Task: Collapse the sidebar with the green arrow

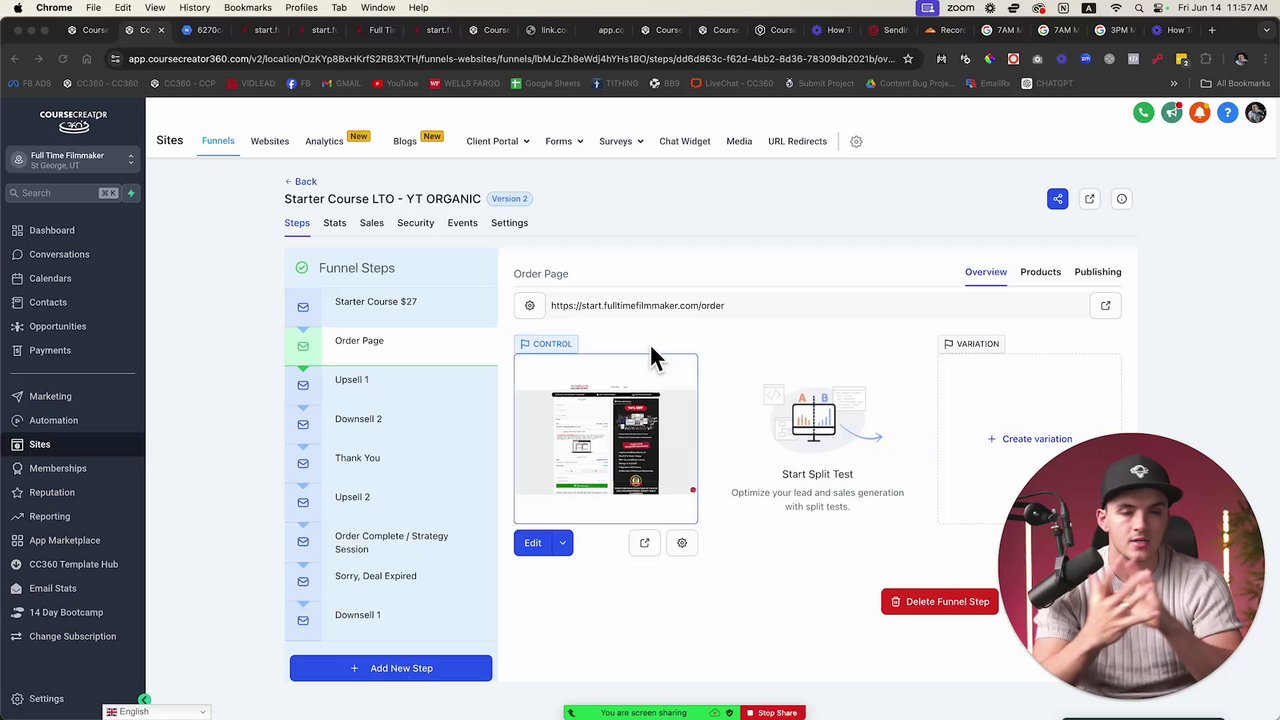Action: coord(144,700)
